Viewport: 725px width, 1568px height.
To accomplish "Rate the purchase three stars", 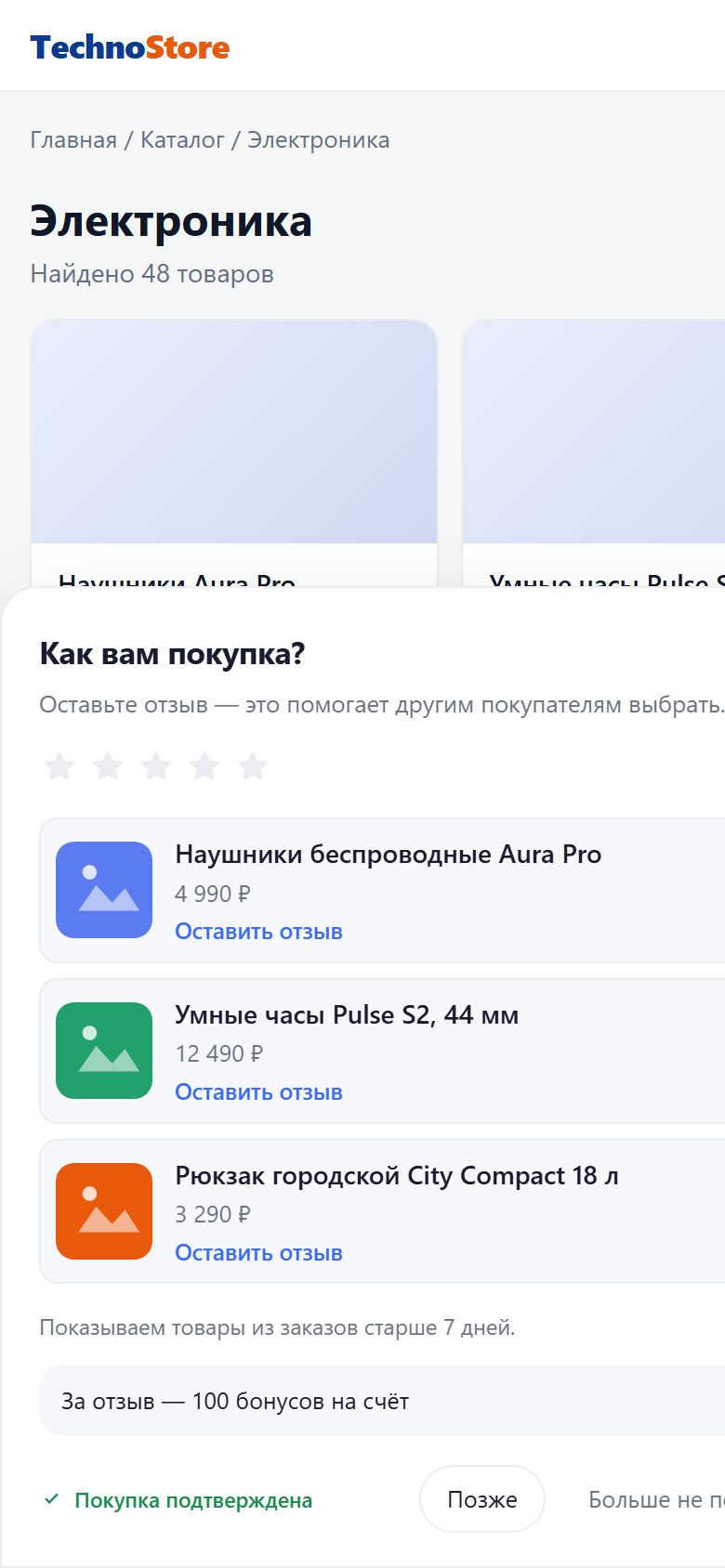I will (x=156, y=766).
